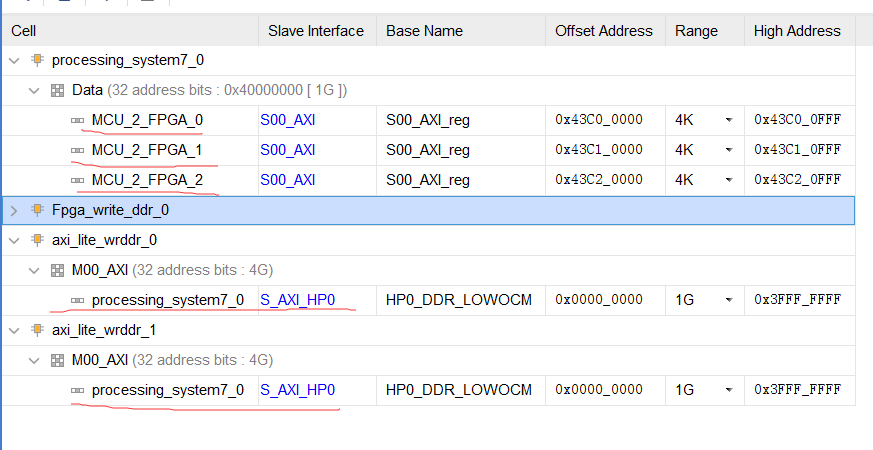The width and height of the screenshot is (873, 450).
Task: Click S_AXI_HP0 link under axi_lite_wrddr_0
Action: tap(298, 300)
